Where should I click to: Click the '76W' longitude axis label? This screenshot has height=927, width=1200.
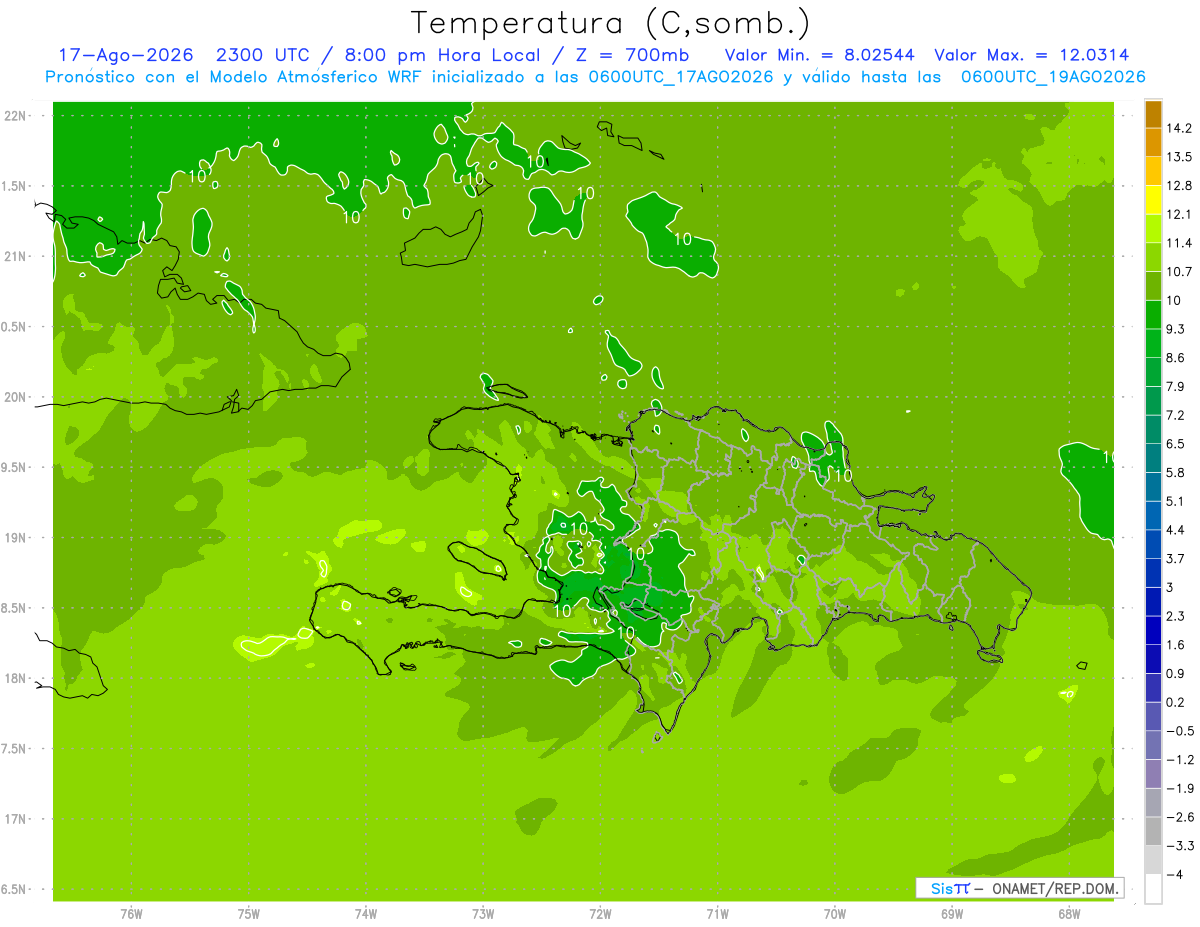(131, 914)
